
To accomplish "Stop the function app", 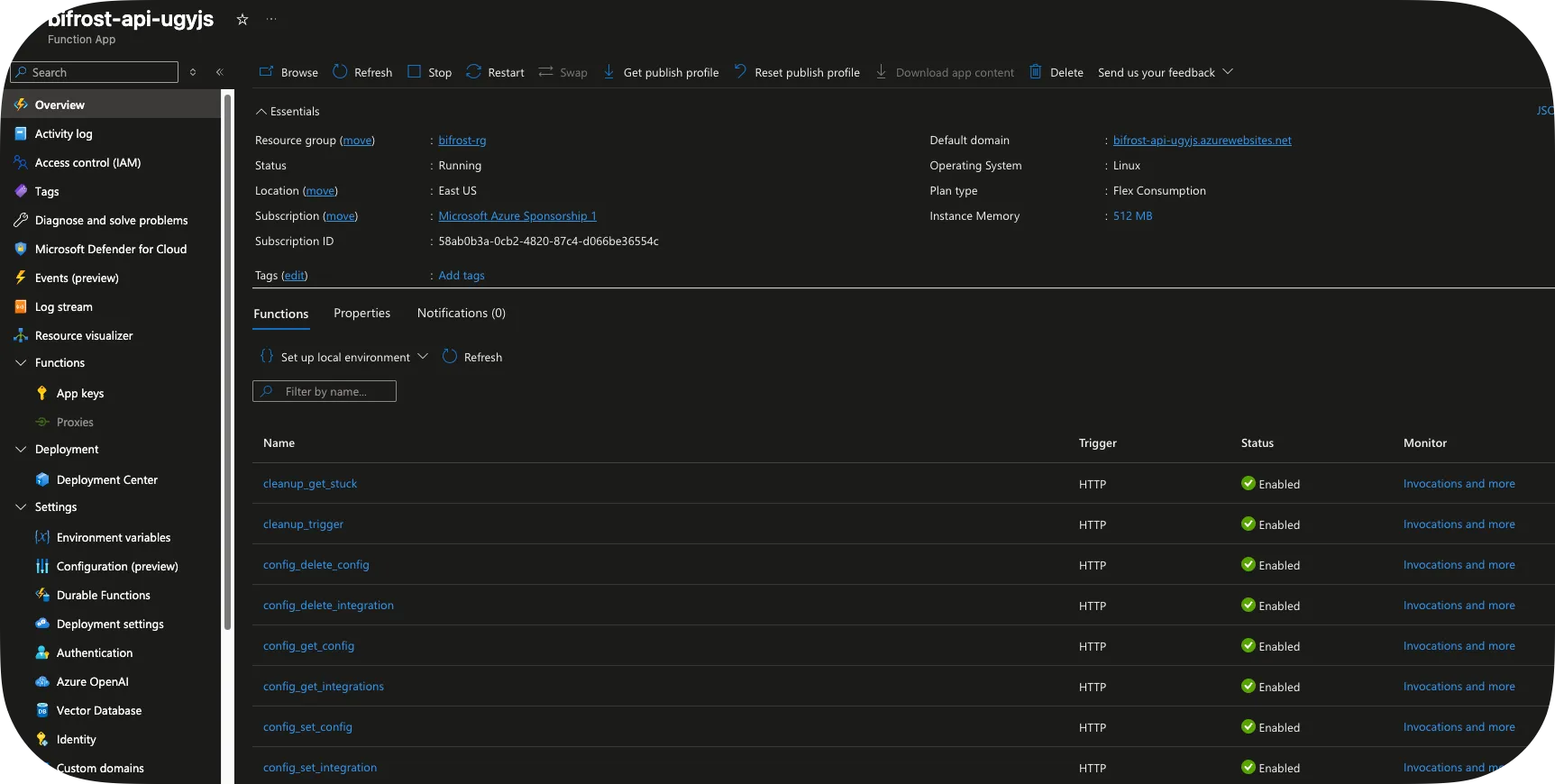I will pos(429,72).
